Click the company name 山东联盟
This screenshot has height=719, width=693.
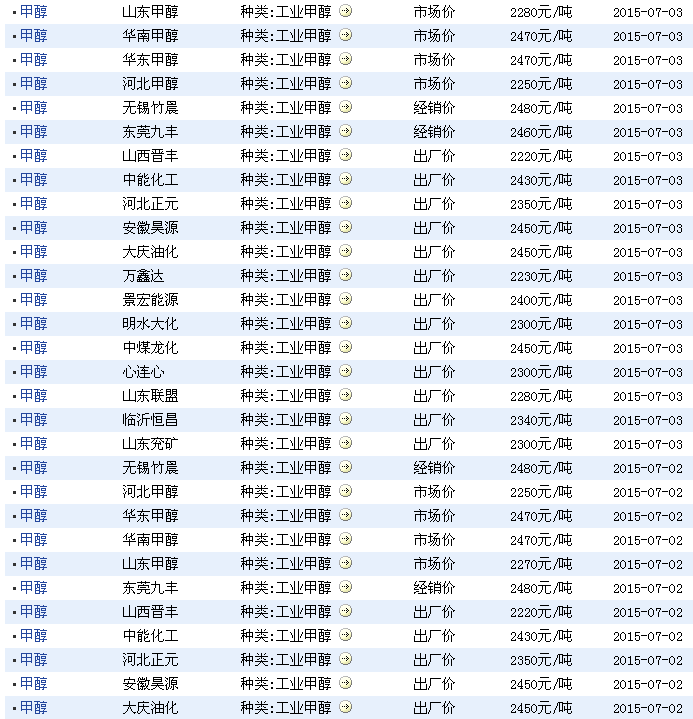[x=150, y=396]
